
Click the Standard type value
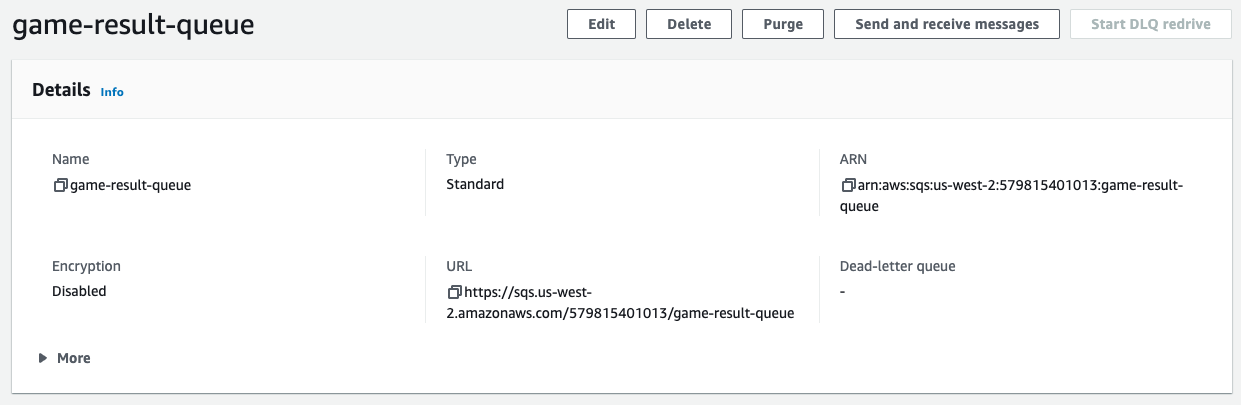[x=475, y=184]
